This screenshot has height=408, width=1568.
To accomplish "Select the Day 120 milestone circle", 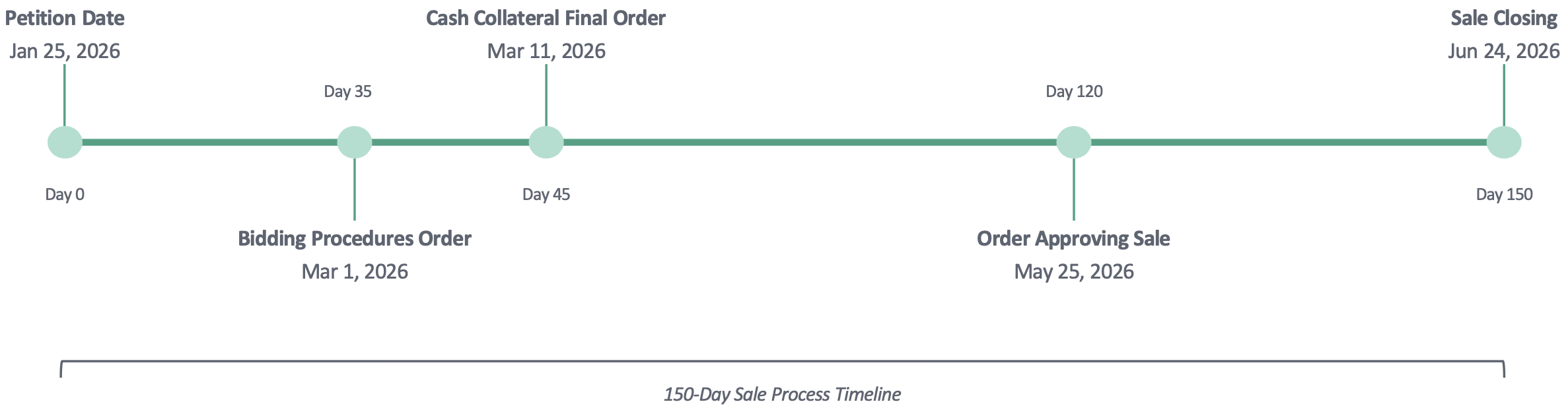I will (x=1074, y=142).
